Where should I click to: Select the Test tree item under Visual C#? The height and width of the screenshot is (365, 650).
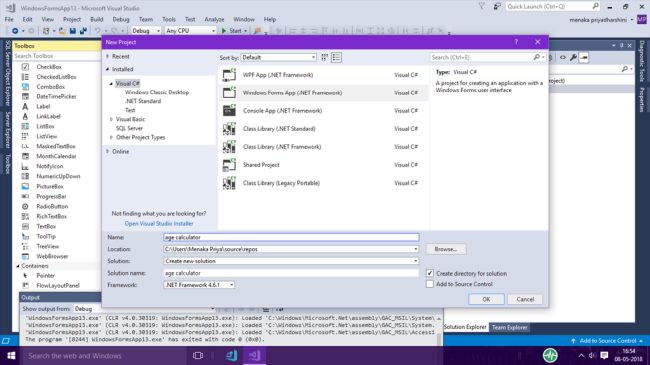(x=130, y=110)
